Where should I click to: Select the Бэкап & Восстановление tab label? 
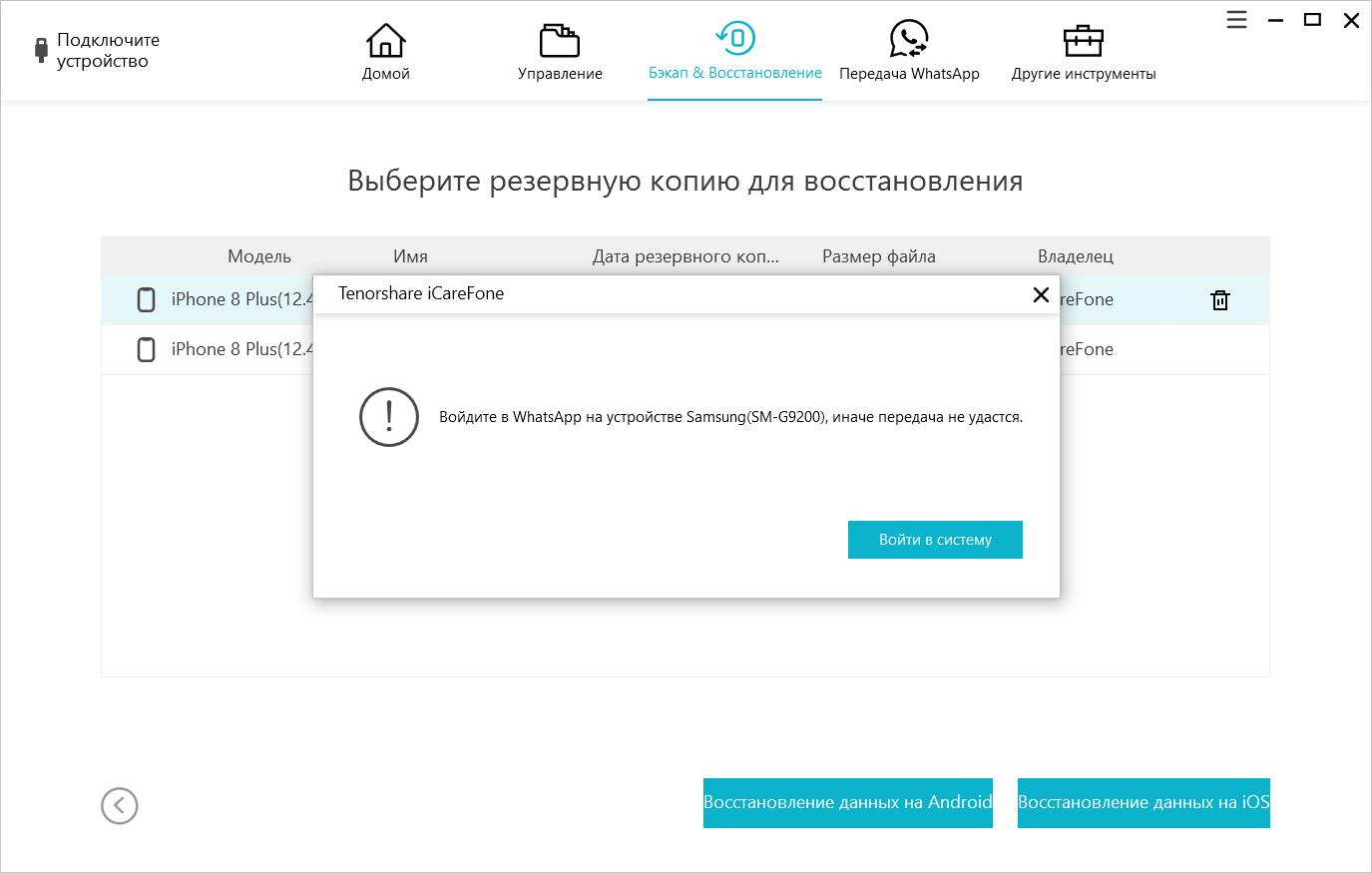[735, 73]
